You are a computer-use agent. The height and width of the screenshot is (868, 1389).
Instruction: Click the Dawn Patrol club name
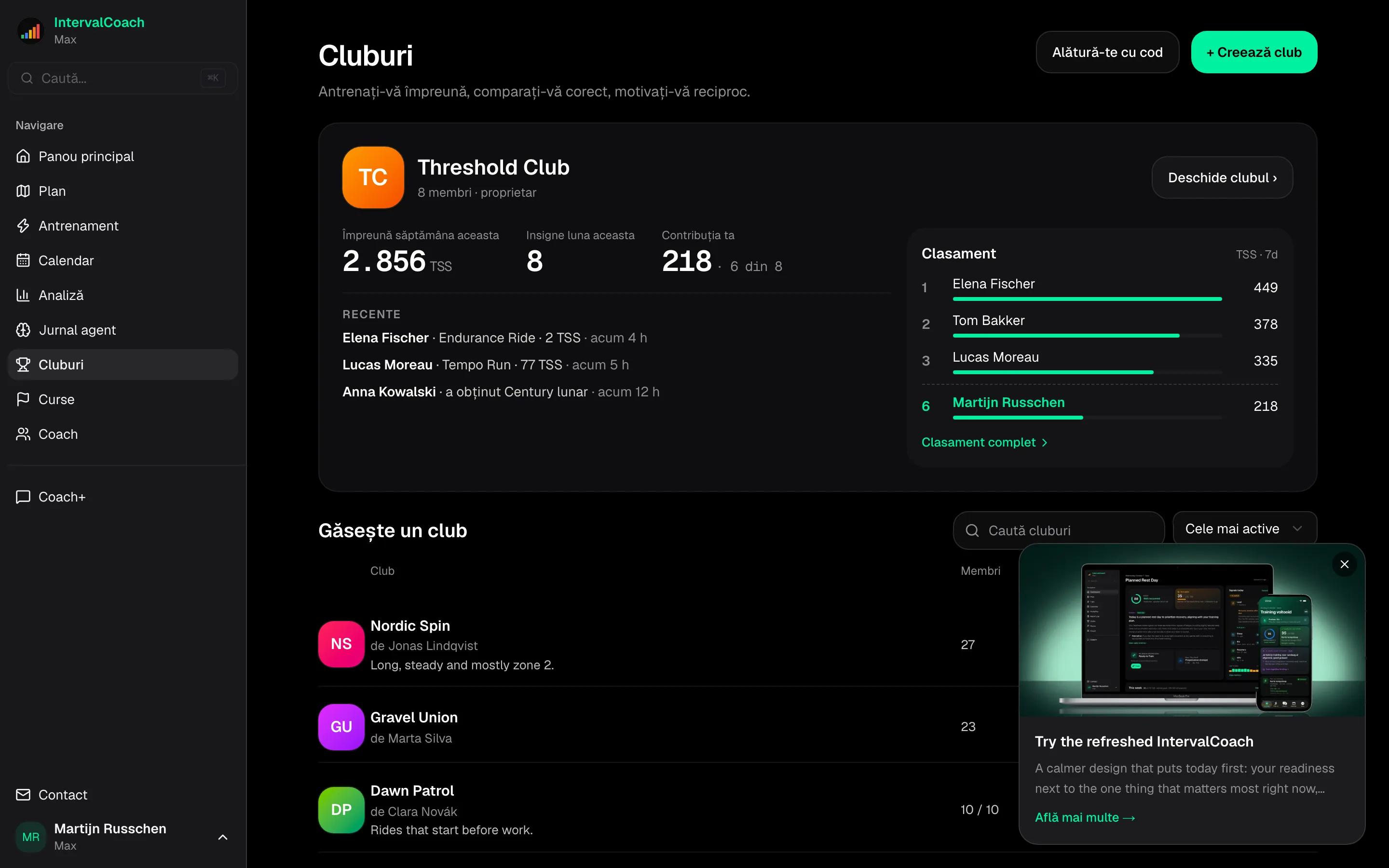[x=412, y=790]
